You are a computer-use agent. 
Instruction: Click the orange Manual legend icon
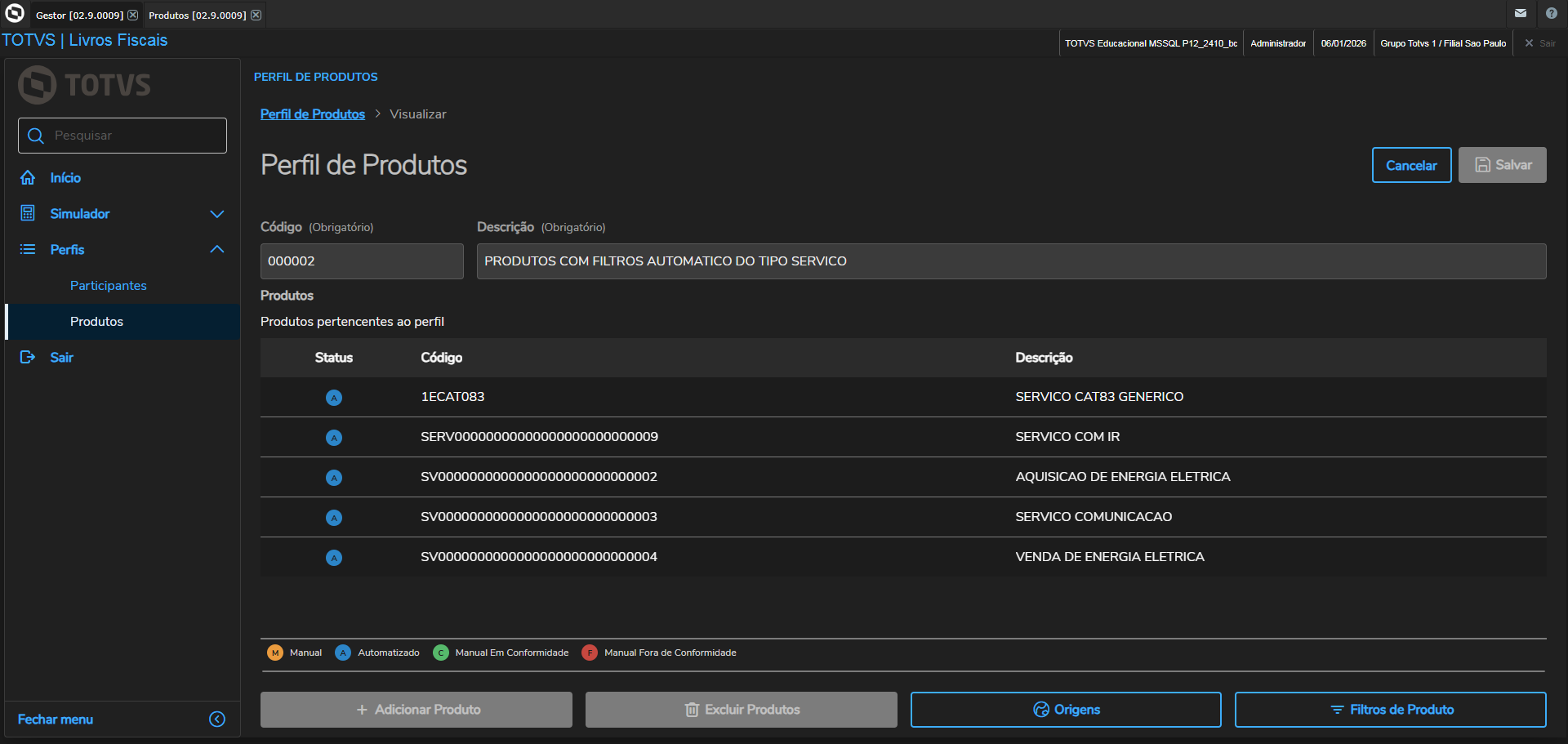(275, 653)
